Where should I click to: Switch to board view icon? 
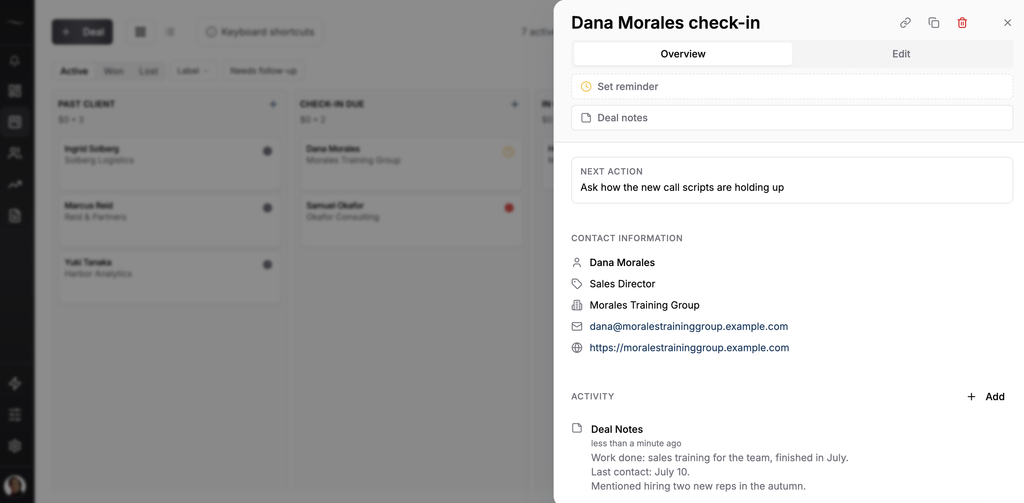(140, 32)
